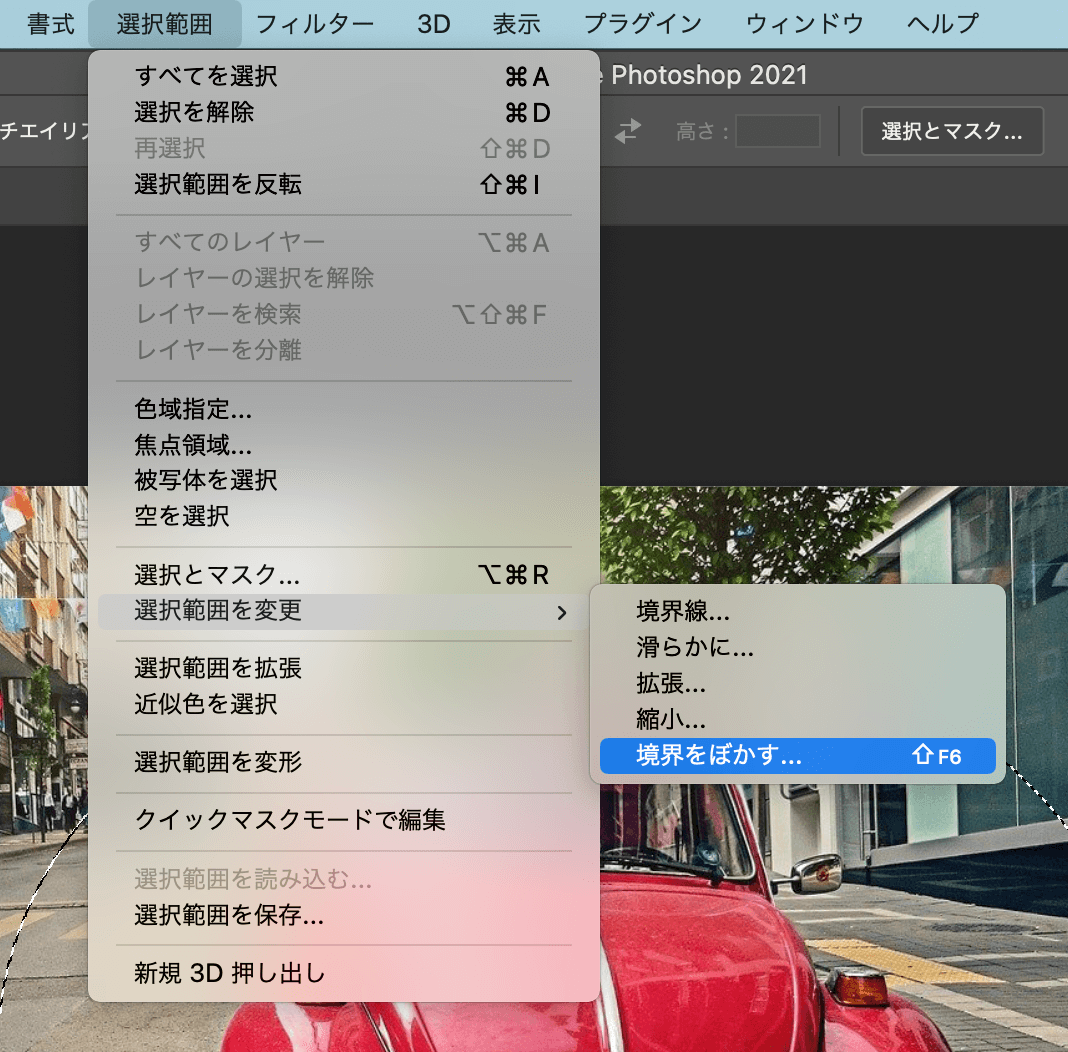Open the ウィンドウ menu
The image size is (1068, 1052).
[804, 24]
